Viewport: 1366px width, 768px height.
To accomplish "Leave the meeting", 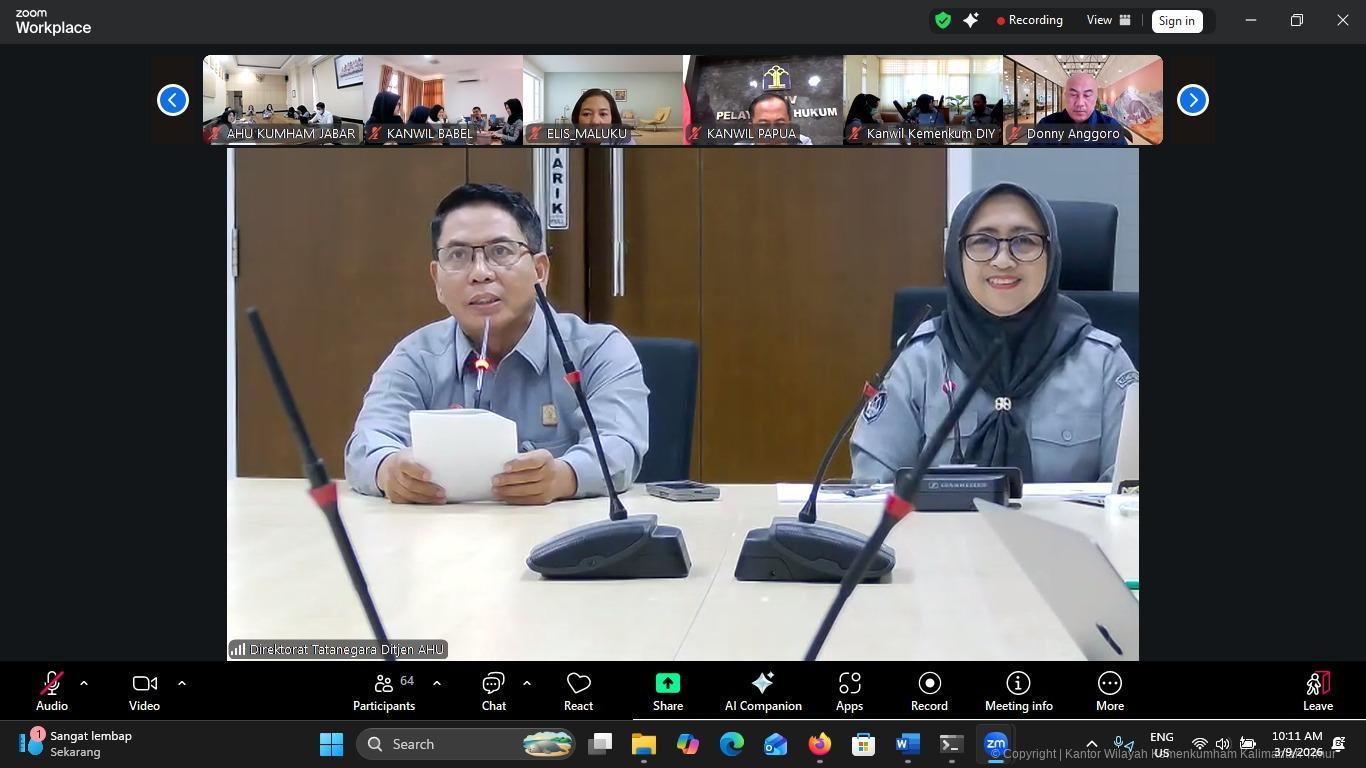I will click(x=1317, y=691).
